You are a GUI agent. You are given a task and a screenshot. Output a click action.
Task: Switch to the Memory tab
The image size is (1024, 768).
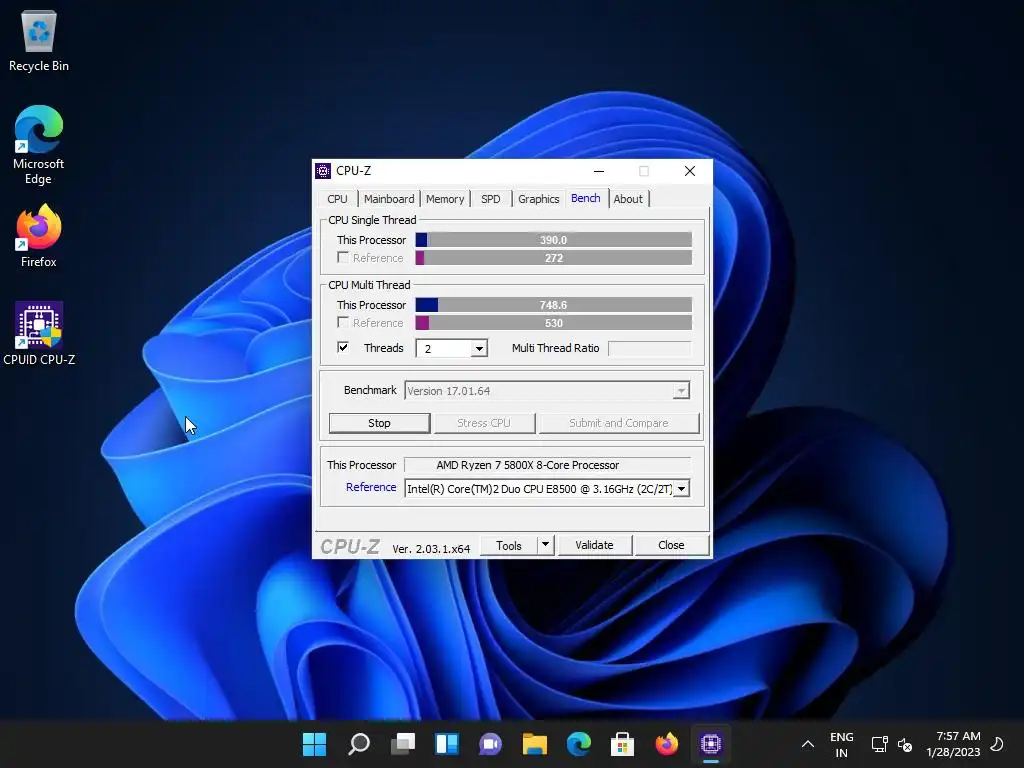click(x=445, y=199)
